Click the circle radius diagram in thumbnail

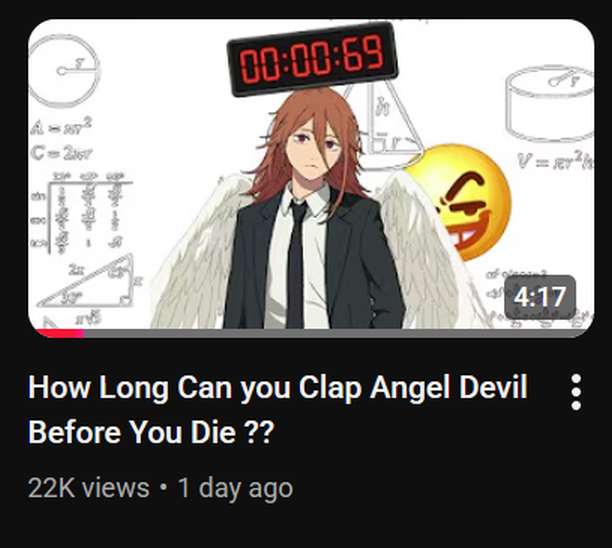point(64,71)
